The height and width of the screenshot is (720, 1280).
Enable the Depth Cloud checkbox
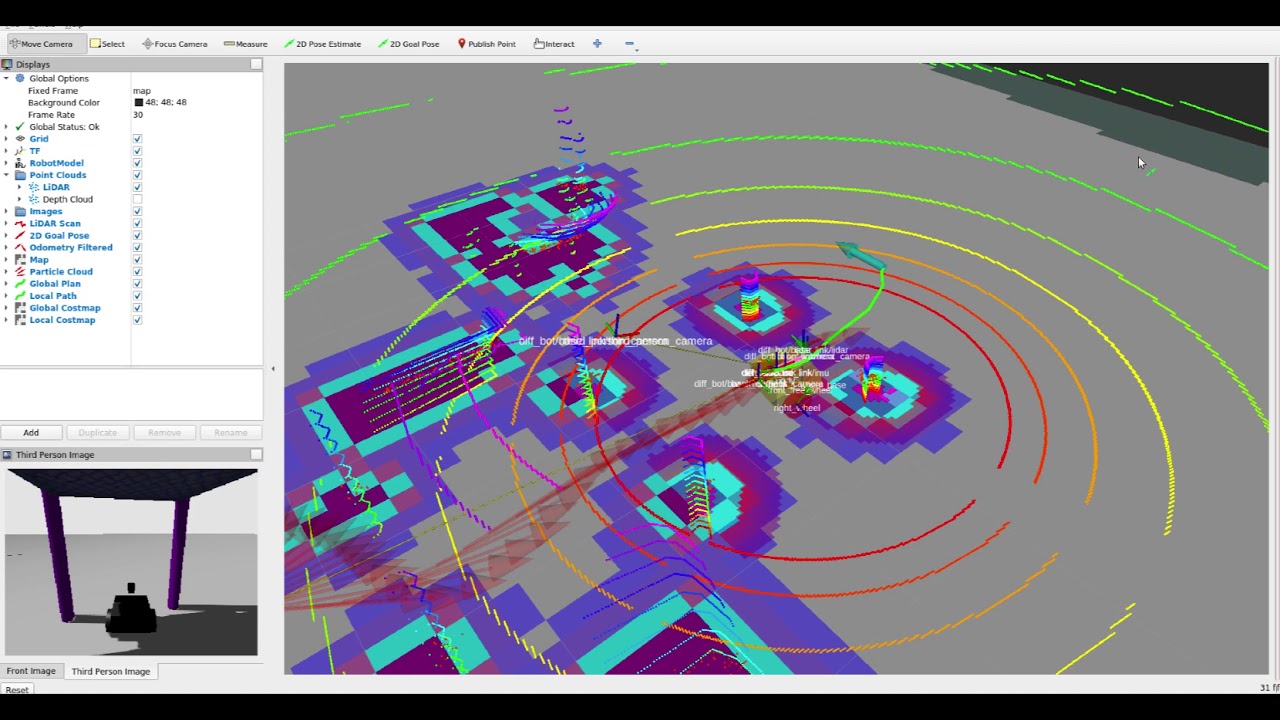(x=137, y=199)
